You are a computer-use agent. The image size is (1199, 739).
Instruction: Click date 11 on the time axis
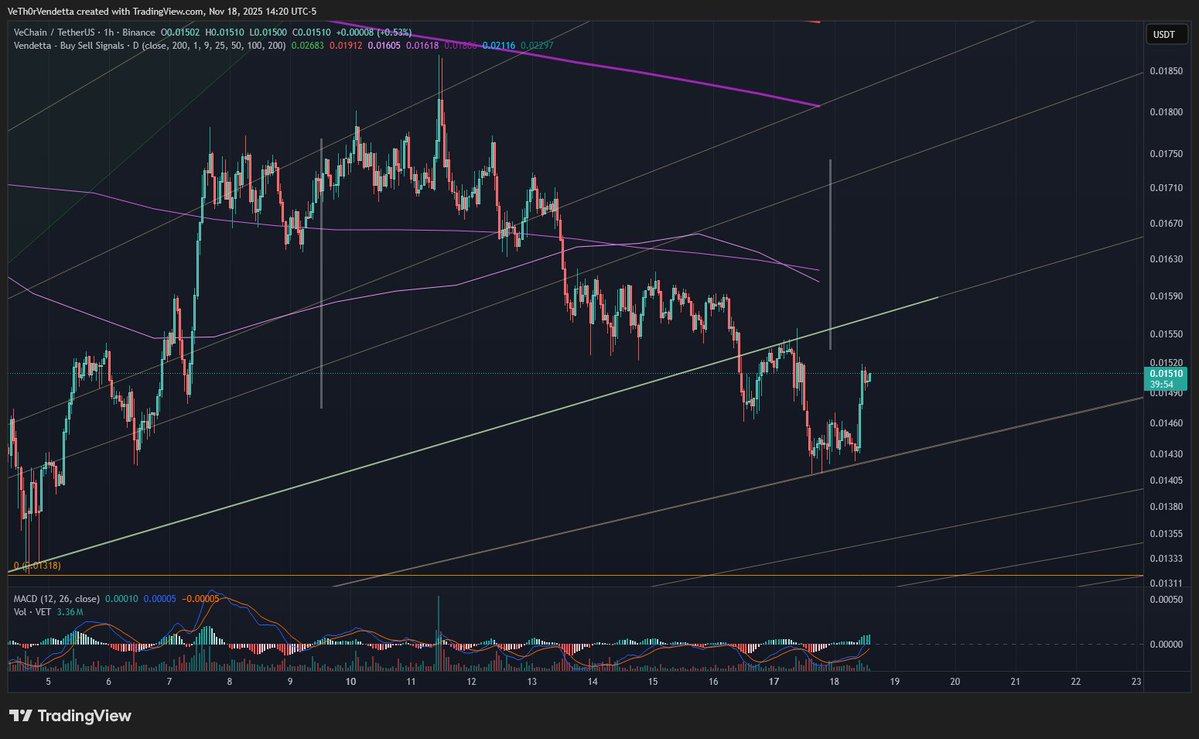(x=411, y=682)
